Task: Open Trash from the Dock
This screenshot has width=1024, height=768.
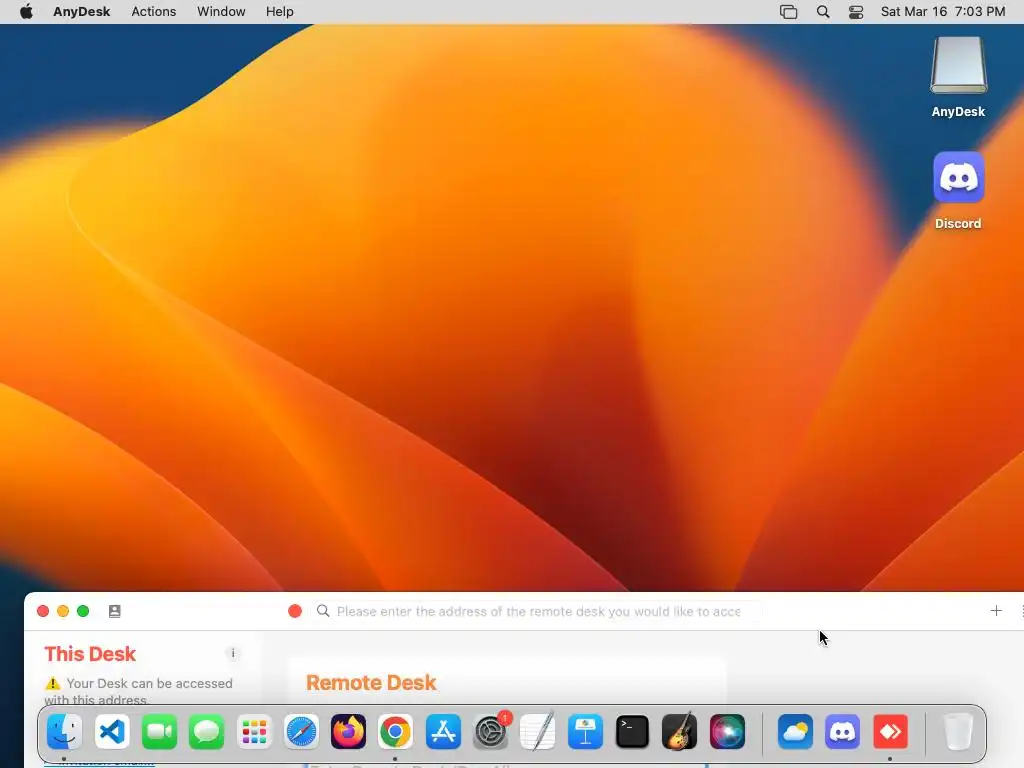Action: click(x=958, y=731)
